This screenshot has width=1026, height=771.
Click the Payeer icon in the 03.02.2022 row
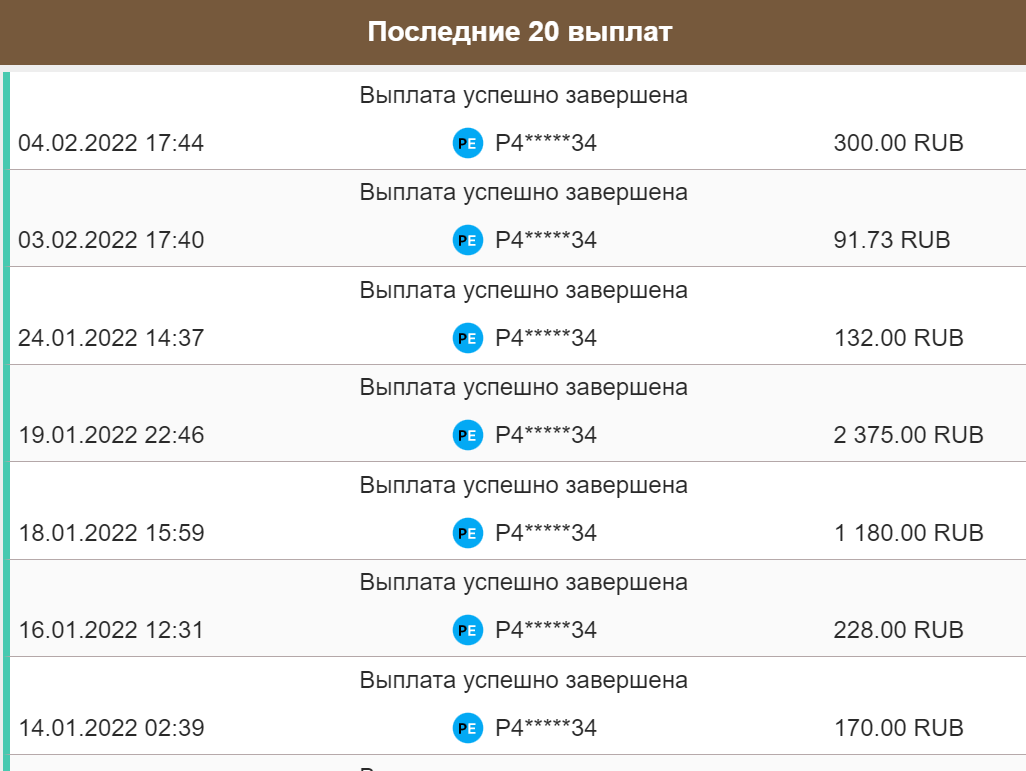click(x=468, y=240)
